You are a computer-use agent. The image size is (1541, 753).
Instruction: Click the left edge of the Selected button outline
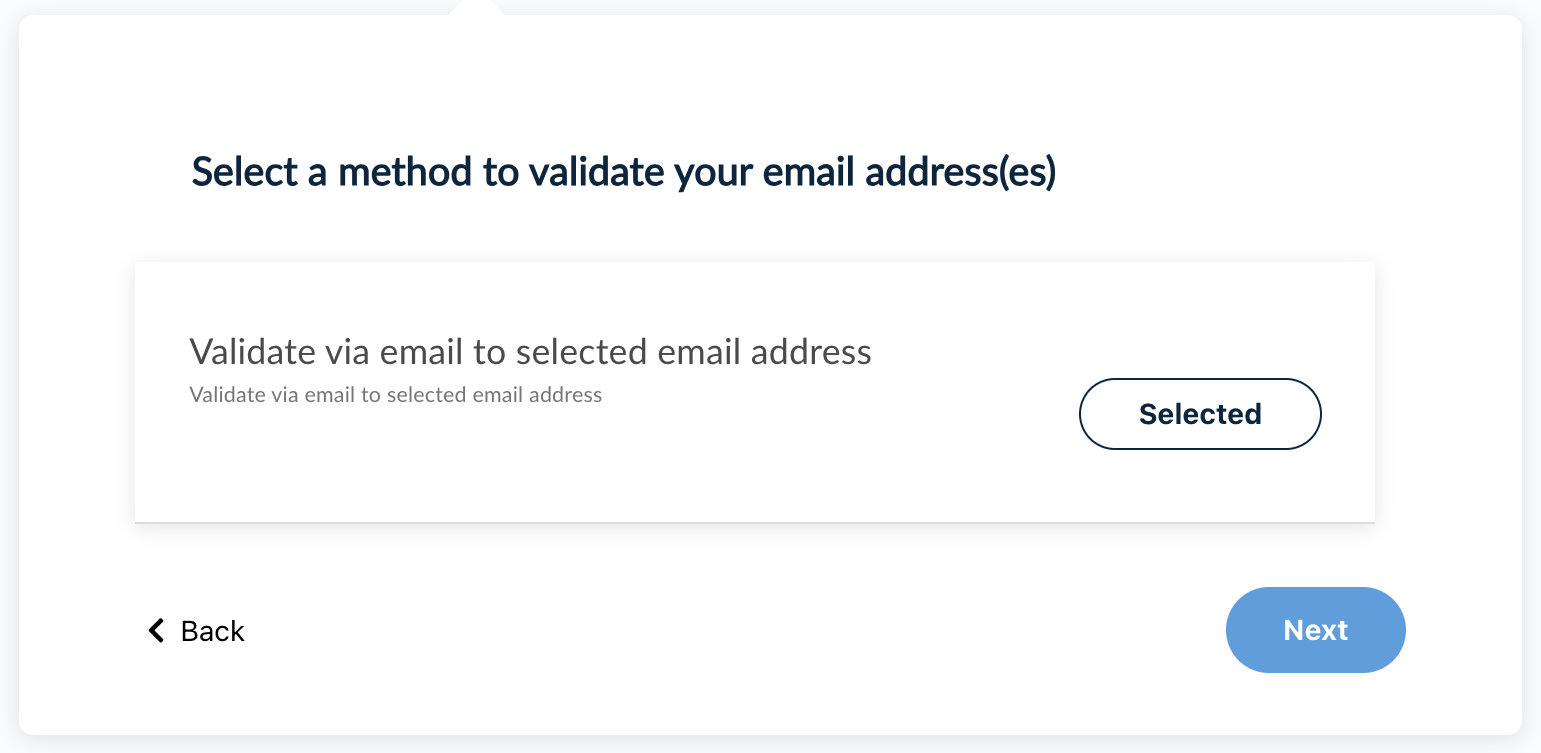[x=1082, y=414]
